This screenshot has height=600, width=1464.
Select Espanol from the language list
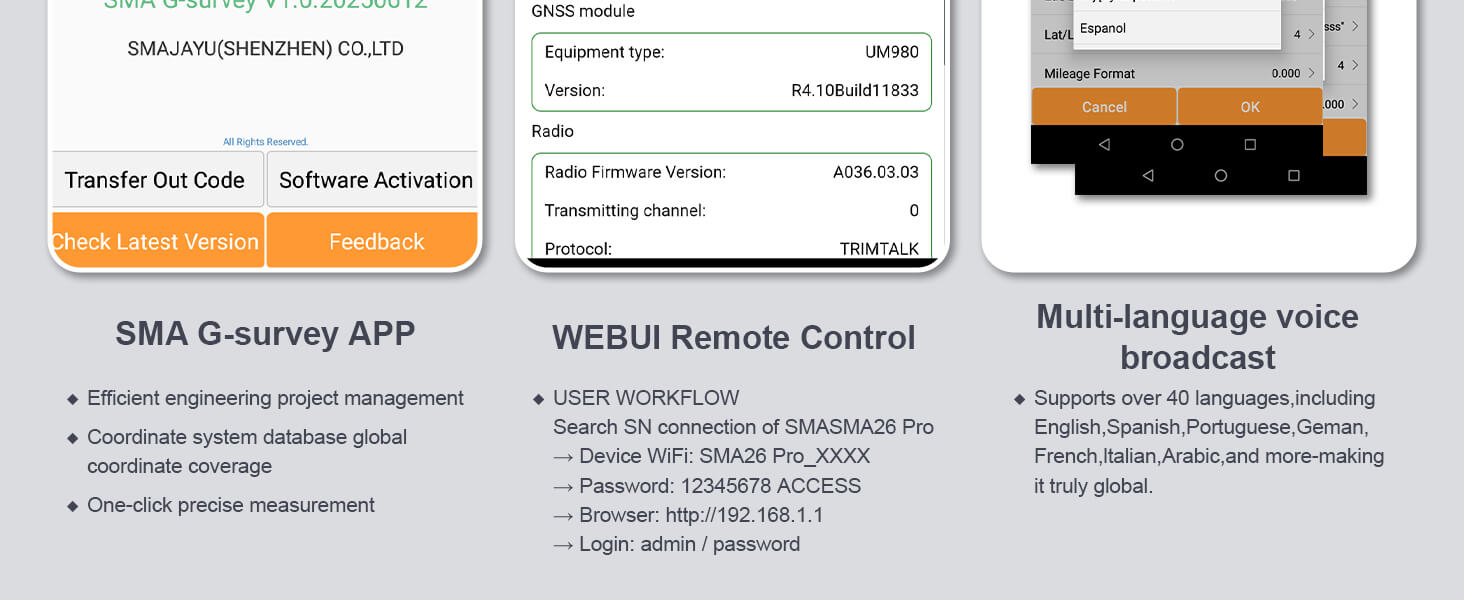1103,28
